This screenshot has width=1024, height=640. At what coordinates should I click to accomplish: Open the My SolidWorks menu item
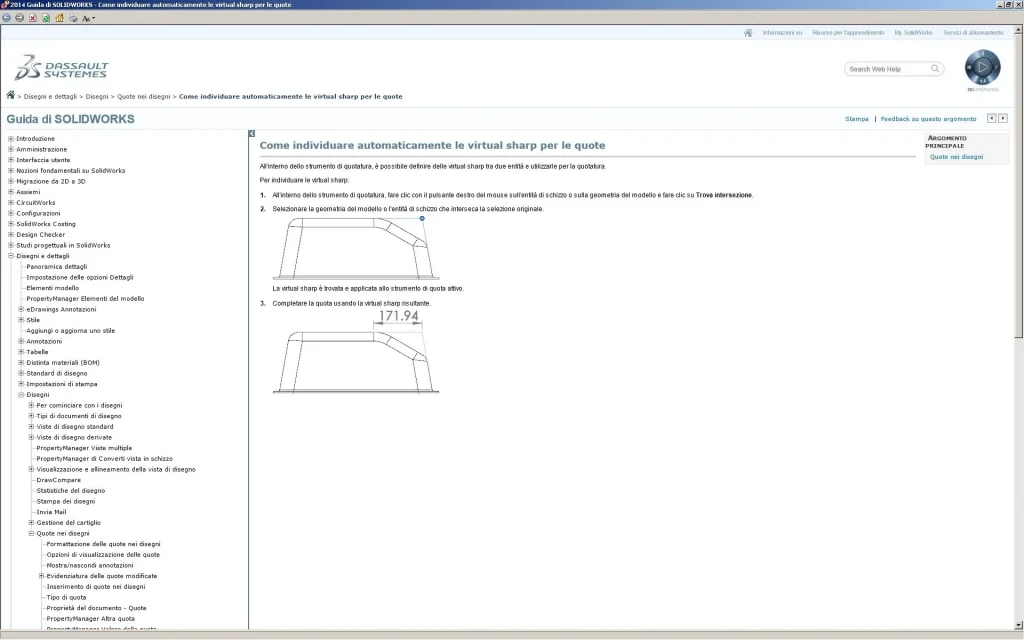click(x=913, y=33)
